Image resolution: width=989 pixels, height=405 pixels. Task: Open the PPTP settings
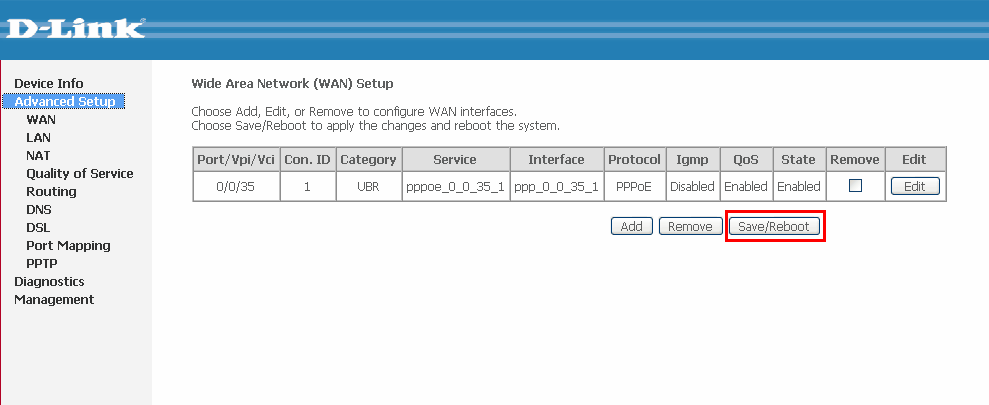pyautogui.click(x=42, y=264)
